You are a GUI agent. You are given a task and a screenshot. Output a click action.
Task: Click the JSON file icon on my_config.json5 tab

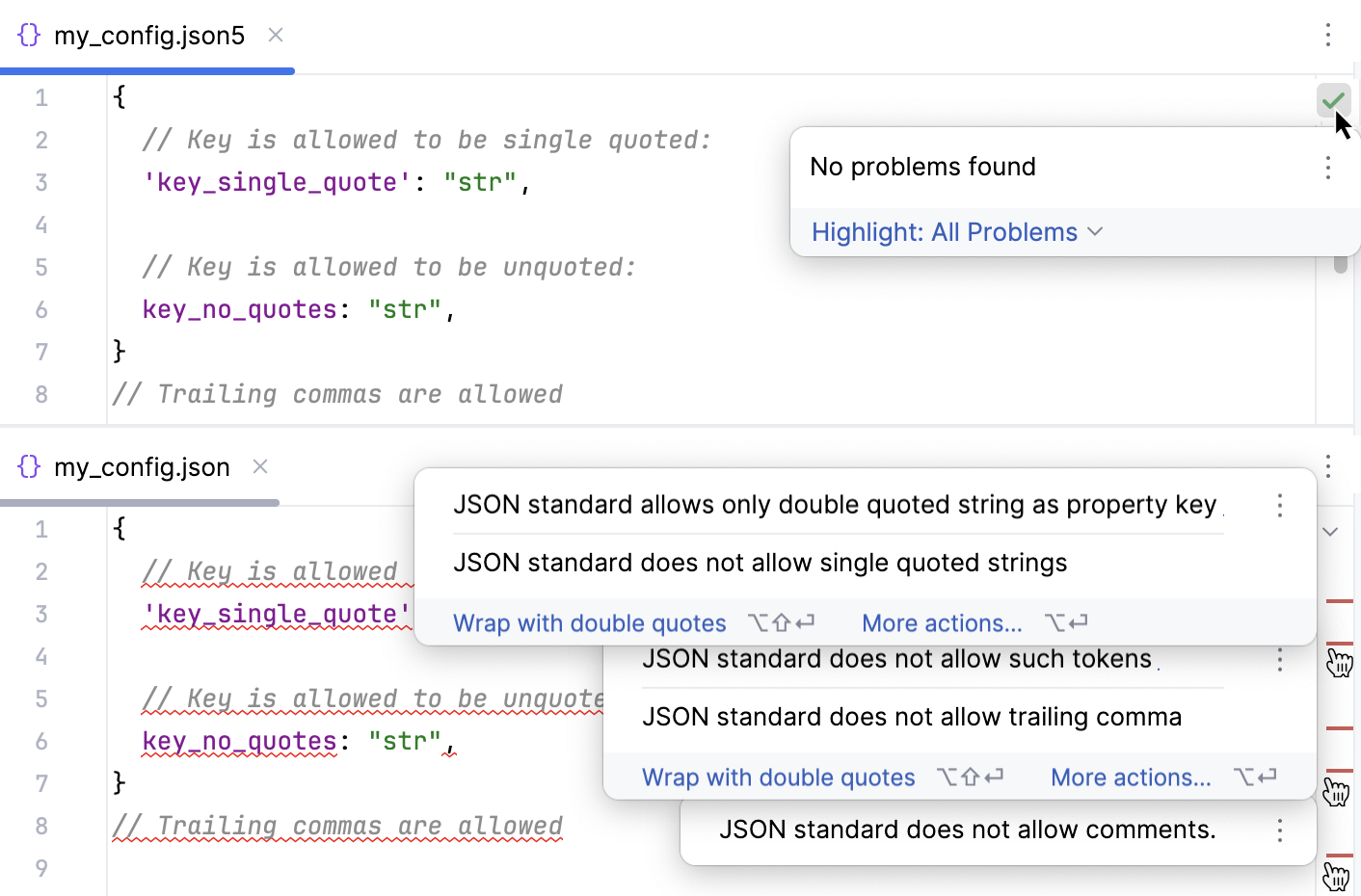29,35
